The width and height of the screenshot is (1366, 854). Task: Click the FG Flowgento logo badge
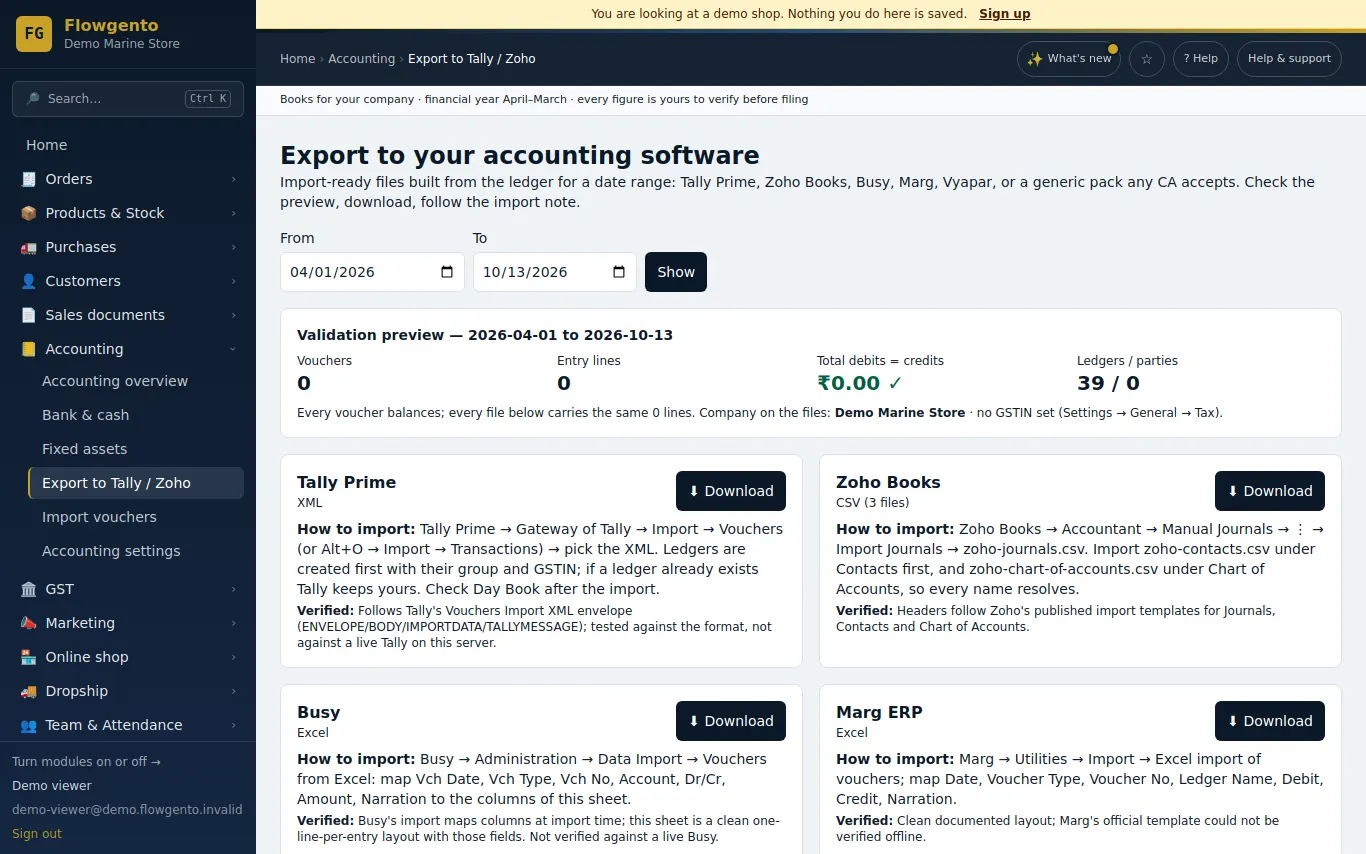[34, 34]
